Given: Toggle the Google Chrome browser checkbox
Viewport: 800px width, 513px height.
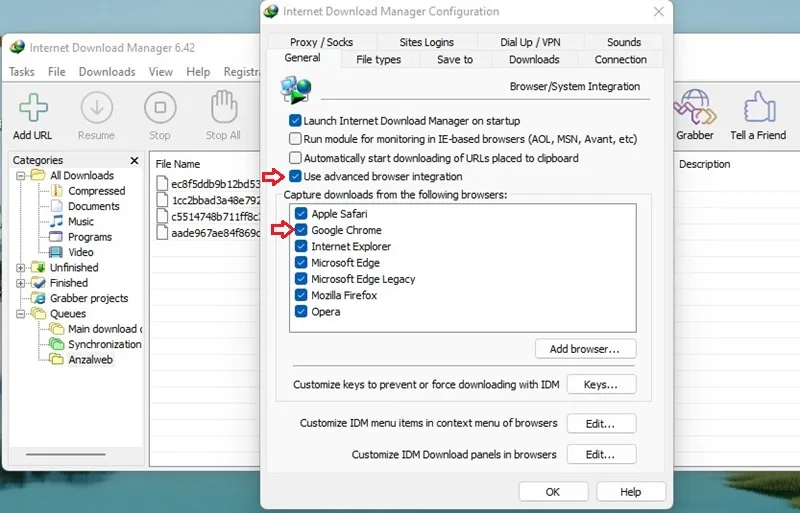Looking at the screenshot, I should click(301, 230).
